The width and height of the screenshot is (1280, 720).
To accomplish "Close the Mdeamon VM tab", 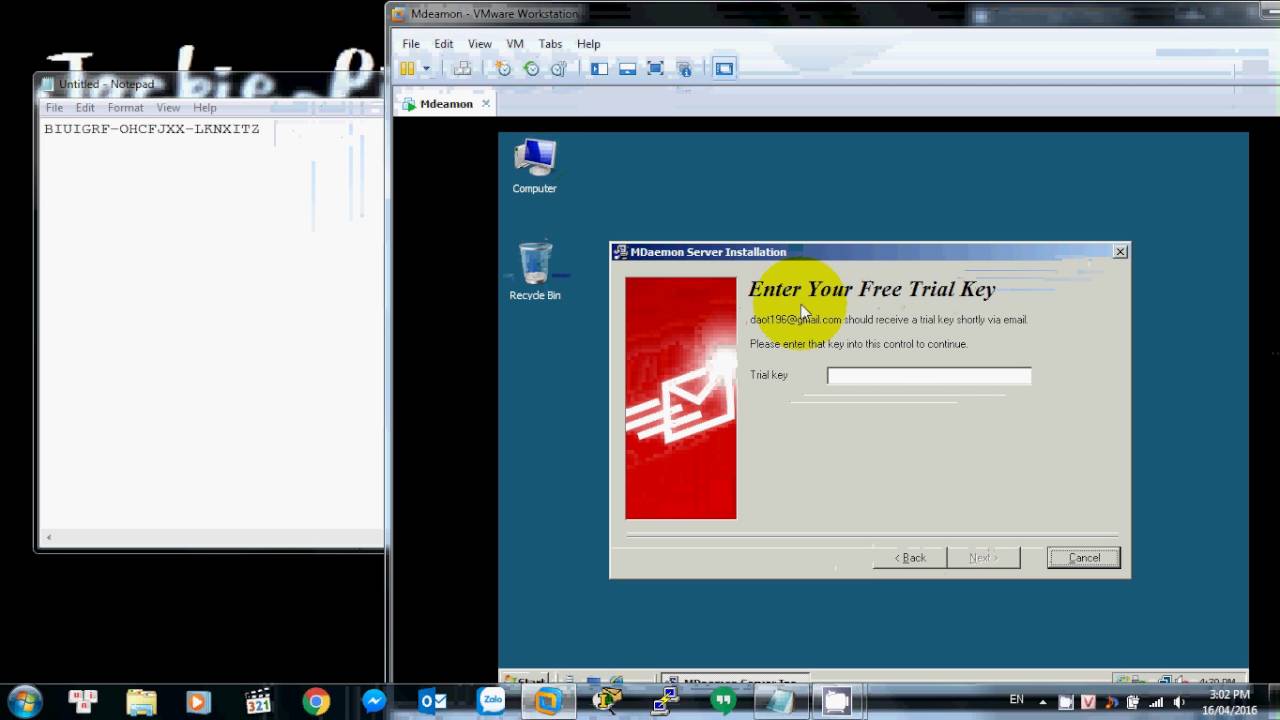I will coord(486,103).
